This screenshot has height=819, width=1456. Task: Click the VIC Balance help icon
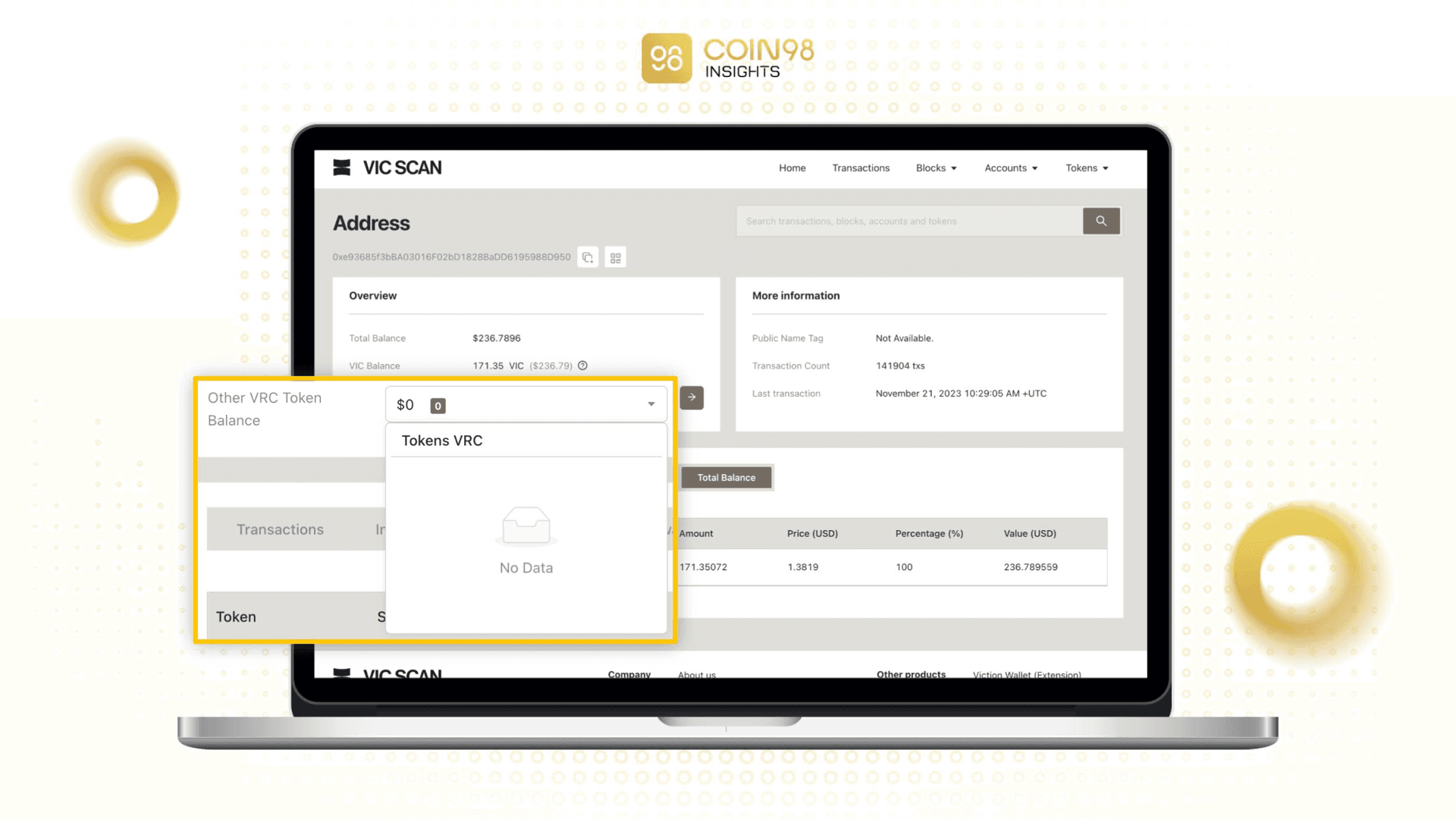point(582,366)
